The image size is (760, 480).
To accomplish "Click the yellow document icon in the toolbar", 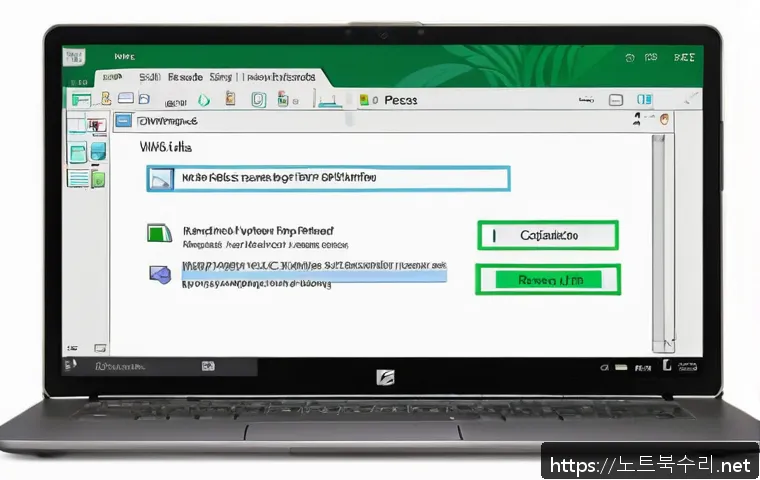I will (229, 99).
